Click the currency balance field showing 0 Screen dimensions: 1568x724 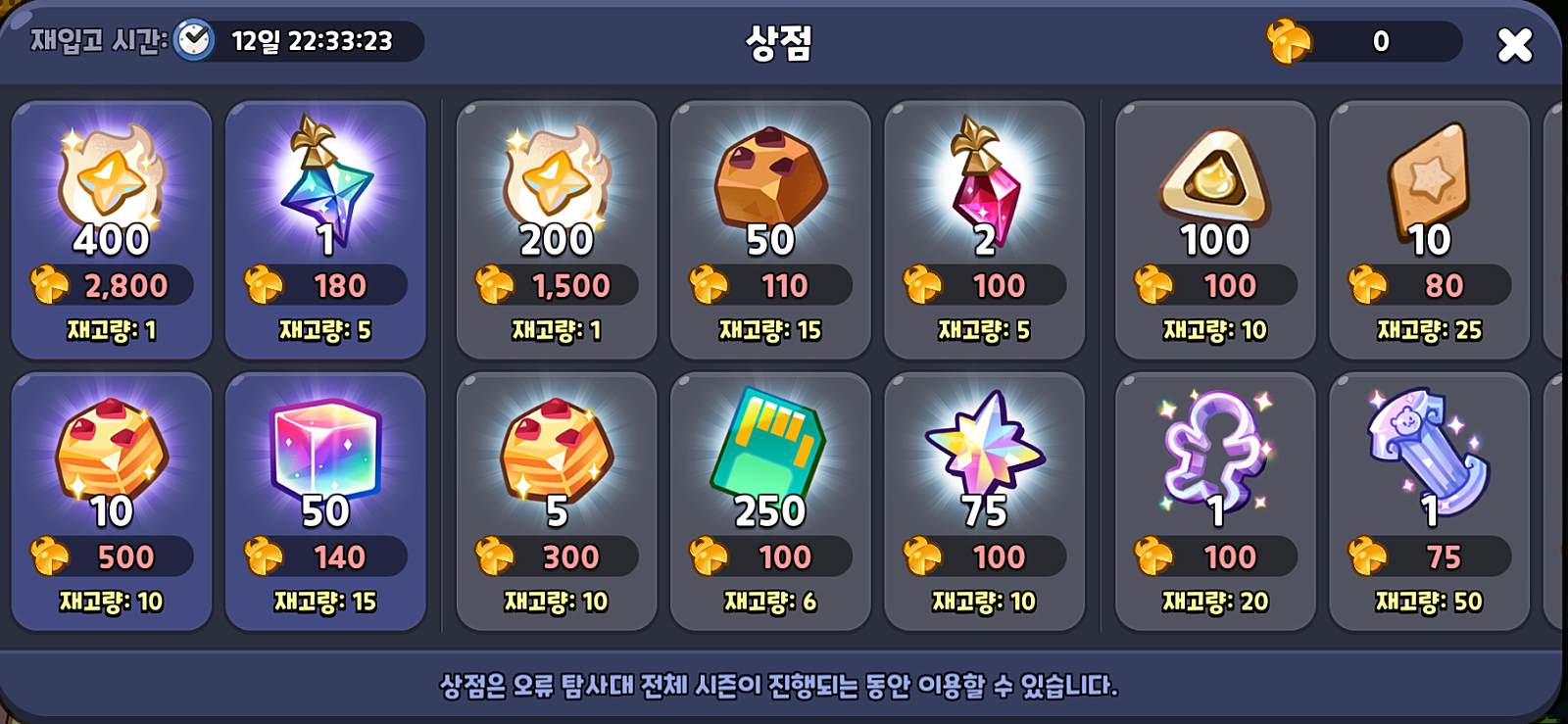tap(1372, 41)
